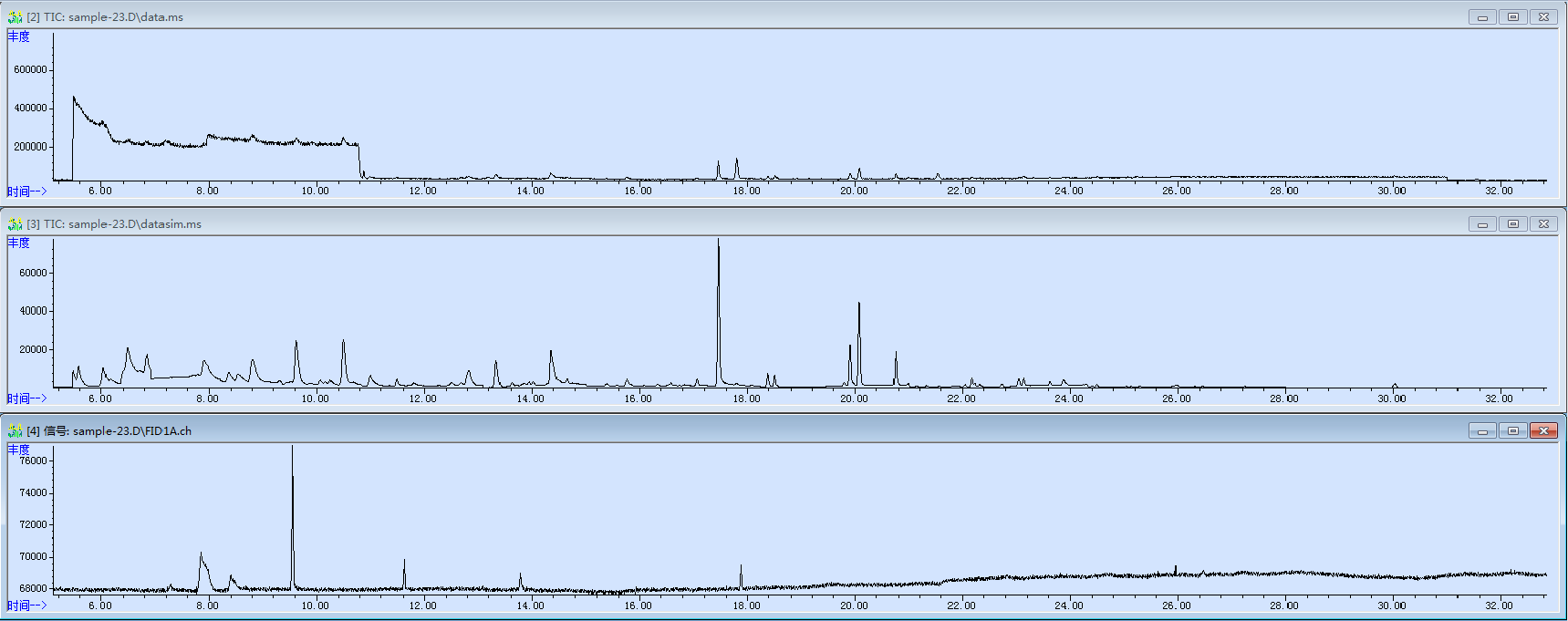Activate the [3] TIC datasim.ms title bar
This screenshot has width=1568, height=621.
point(730,224)
